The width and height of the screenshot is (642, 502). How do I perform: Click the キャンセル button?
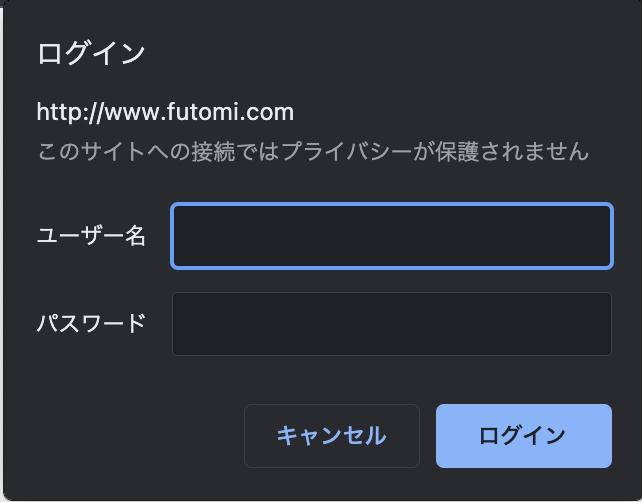[332, 436]
